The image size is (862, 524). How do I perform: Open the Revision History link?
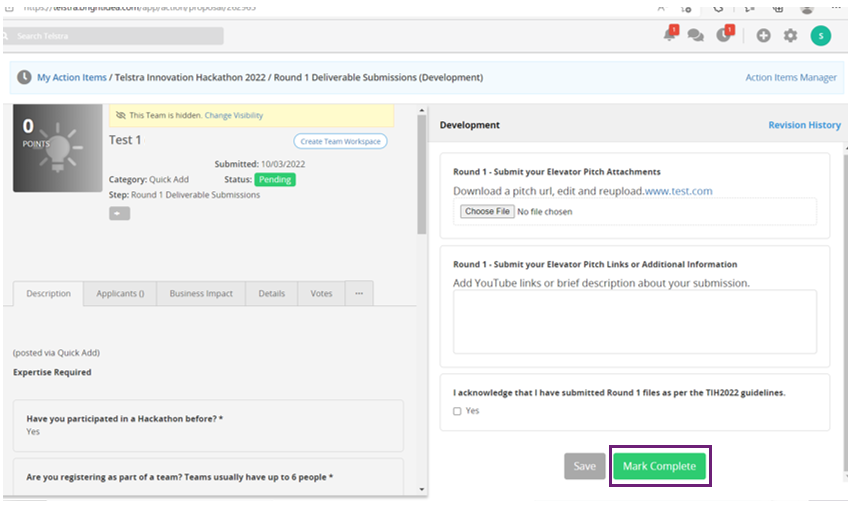(x=804, y=125)
